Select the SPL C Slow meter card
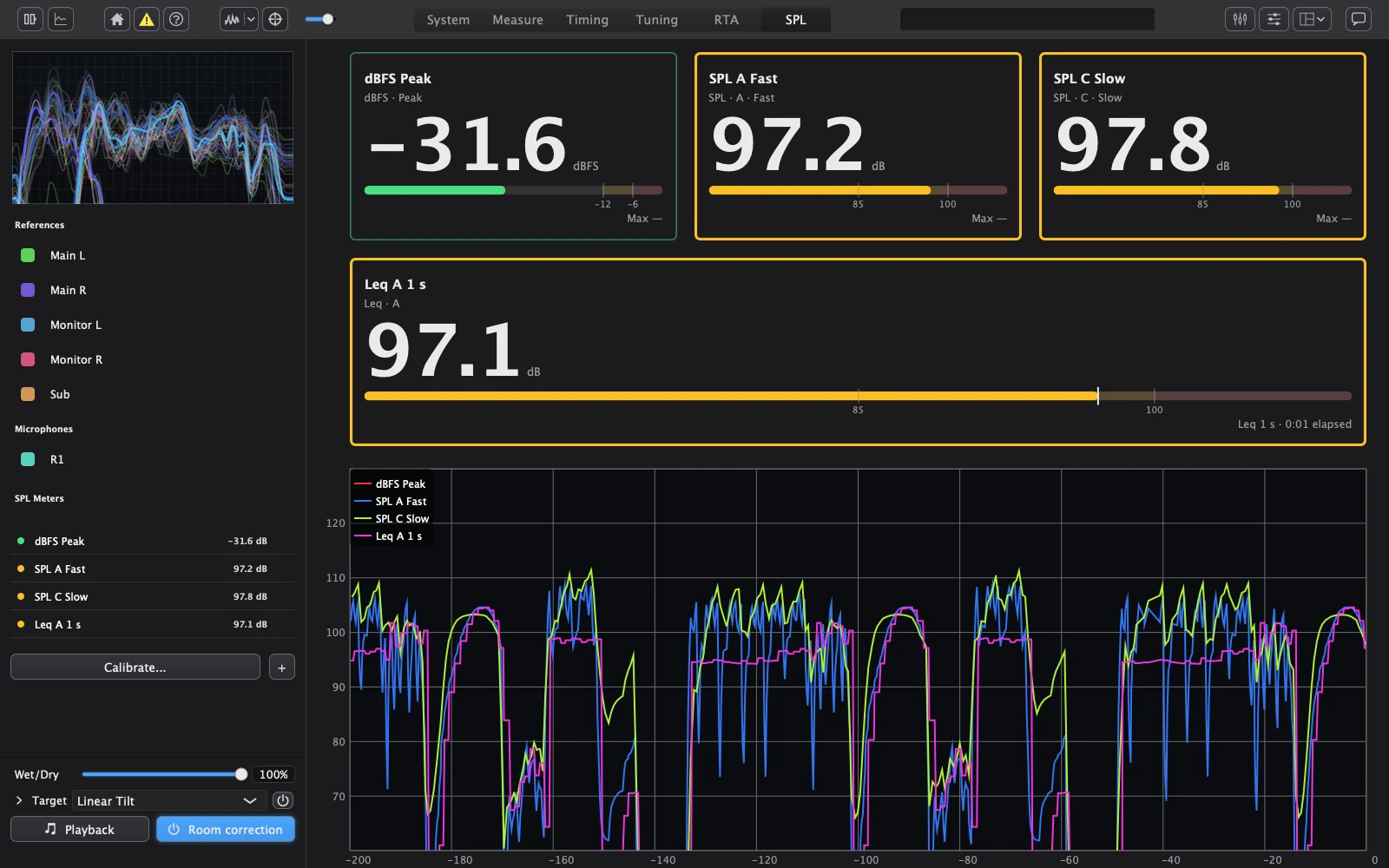Viewport: 1389px width, 868px height. [x=1202, y=146]
